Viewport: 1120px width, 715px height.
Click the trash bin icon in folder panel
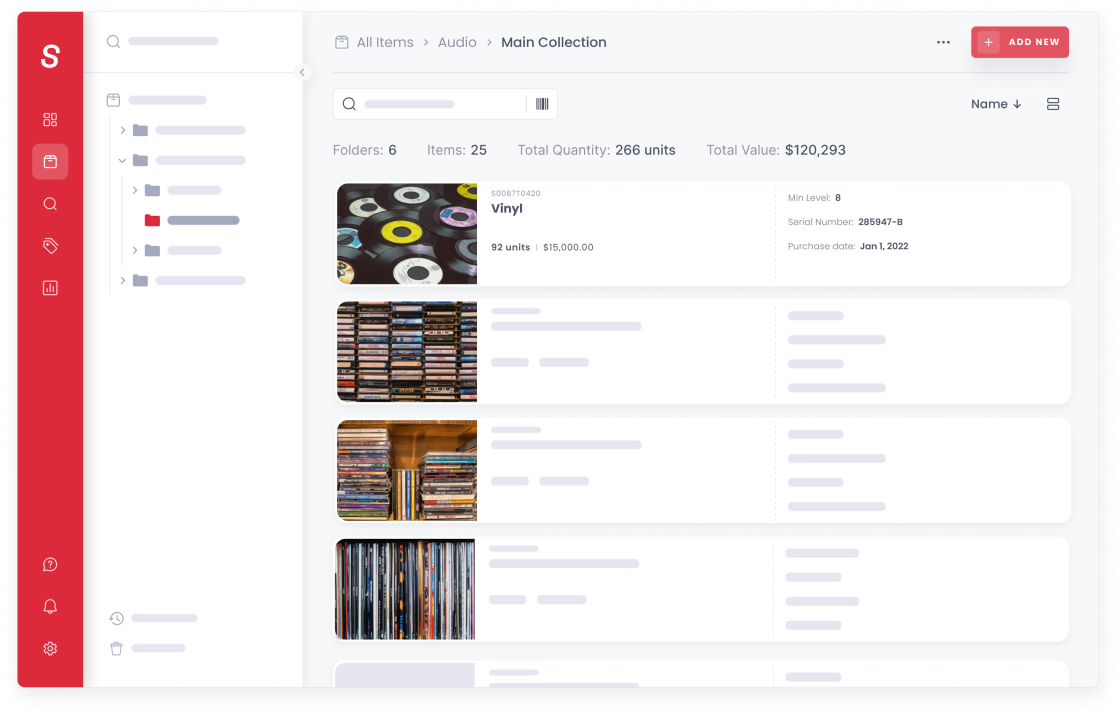click(116, 649)
